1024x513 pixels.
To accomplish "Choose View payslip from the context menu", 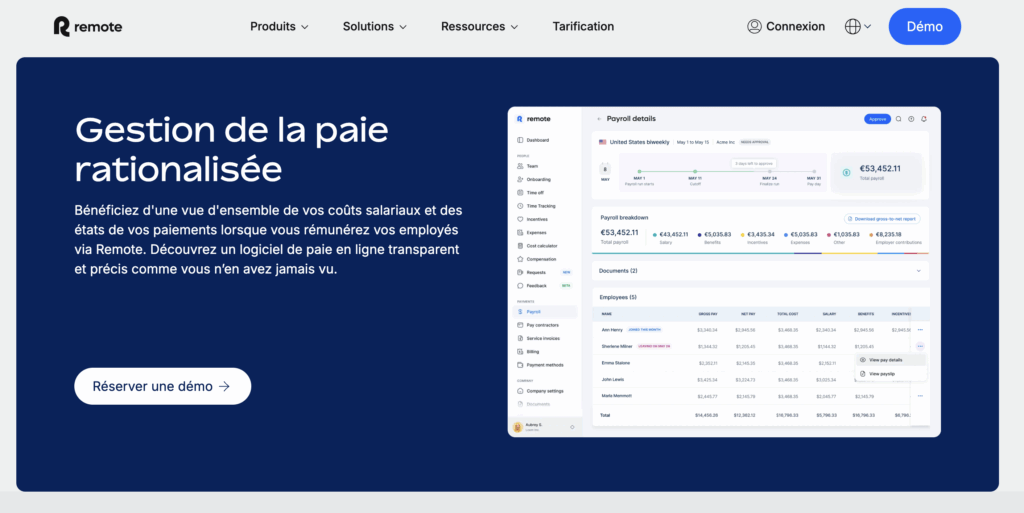I will click(891, 374).
